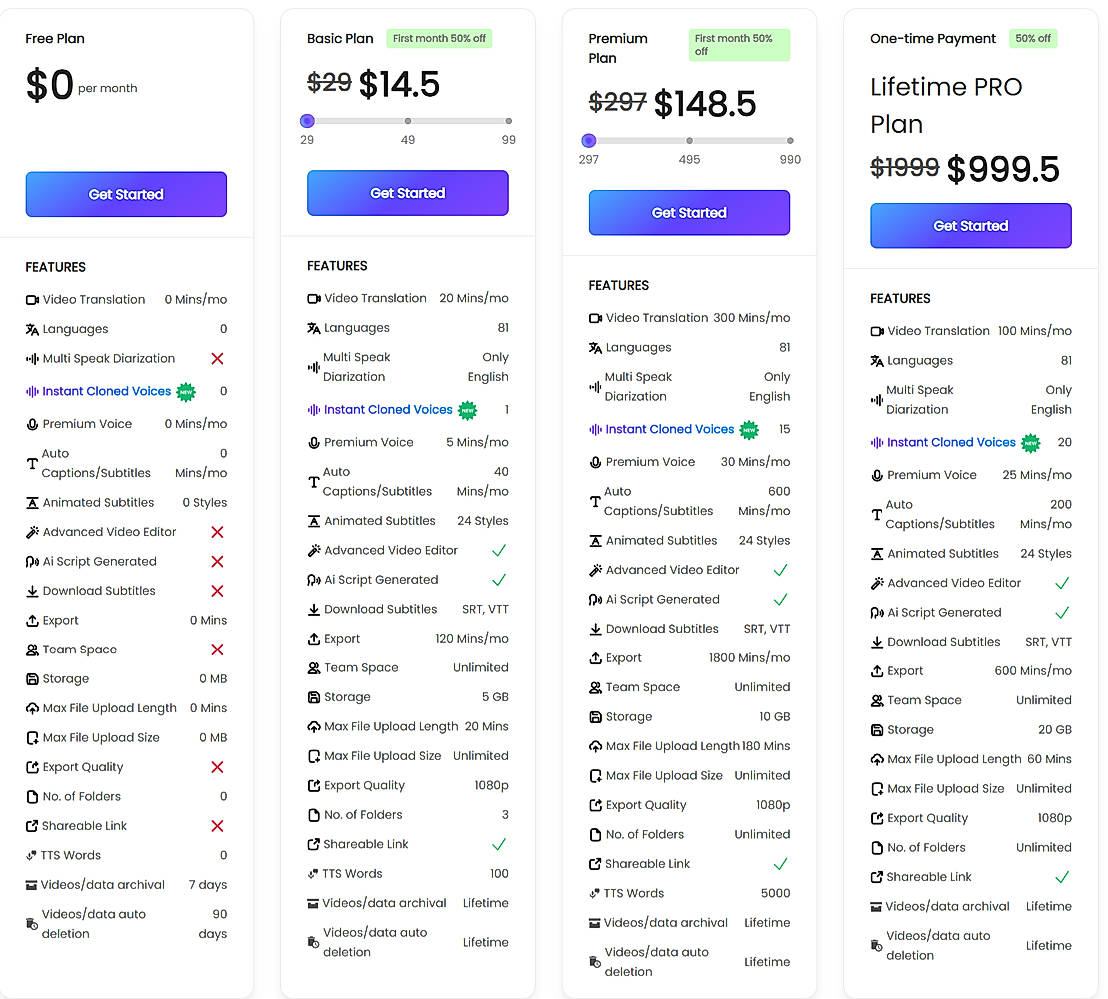Click the Premium Voice microphone icon in Premium Plan

click(596, 462)
